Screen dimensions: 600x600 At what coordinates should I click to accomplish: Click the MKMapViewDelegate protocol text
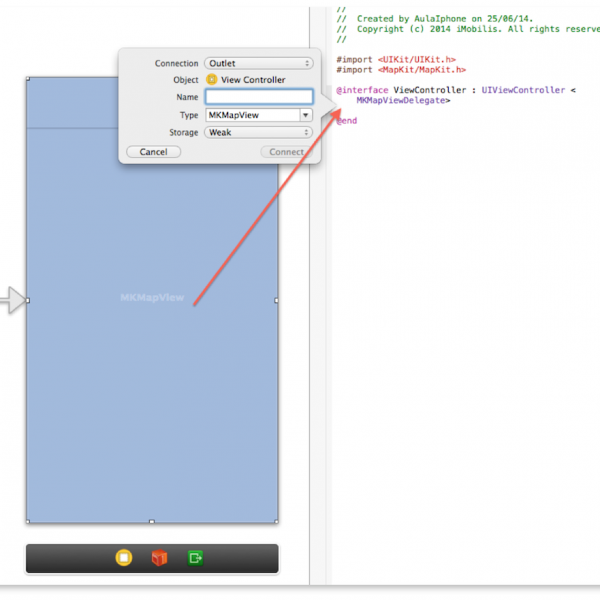[x=403, y=100]
